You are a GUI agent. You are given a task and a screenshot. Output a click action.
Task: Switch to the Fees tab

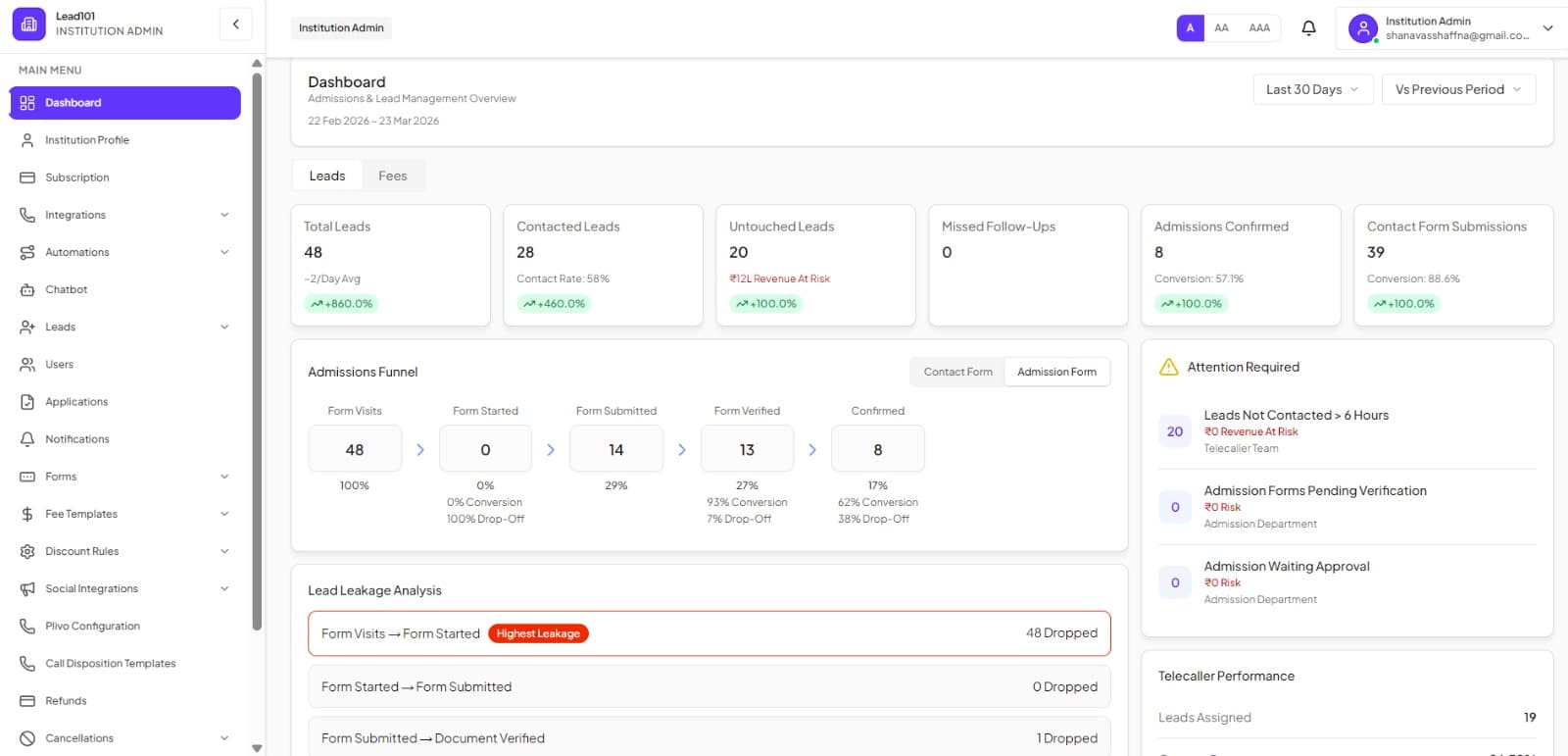pos(392,176)
